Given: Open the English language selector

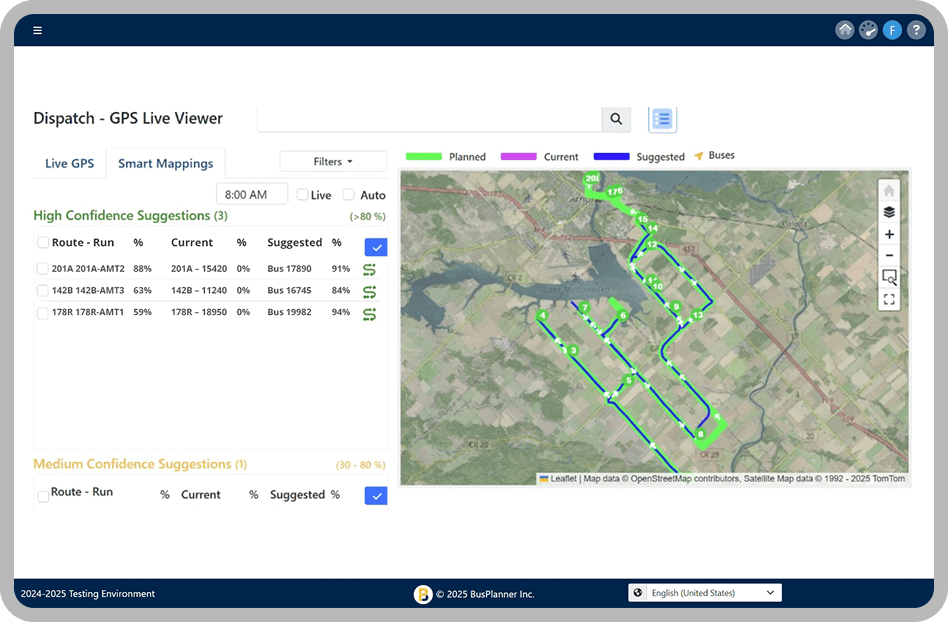Looking at the screenshot, I should pos(705,593).
